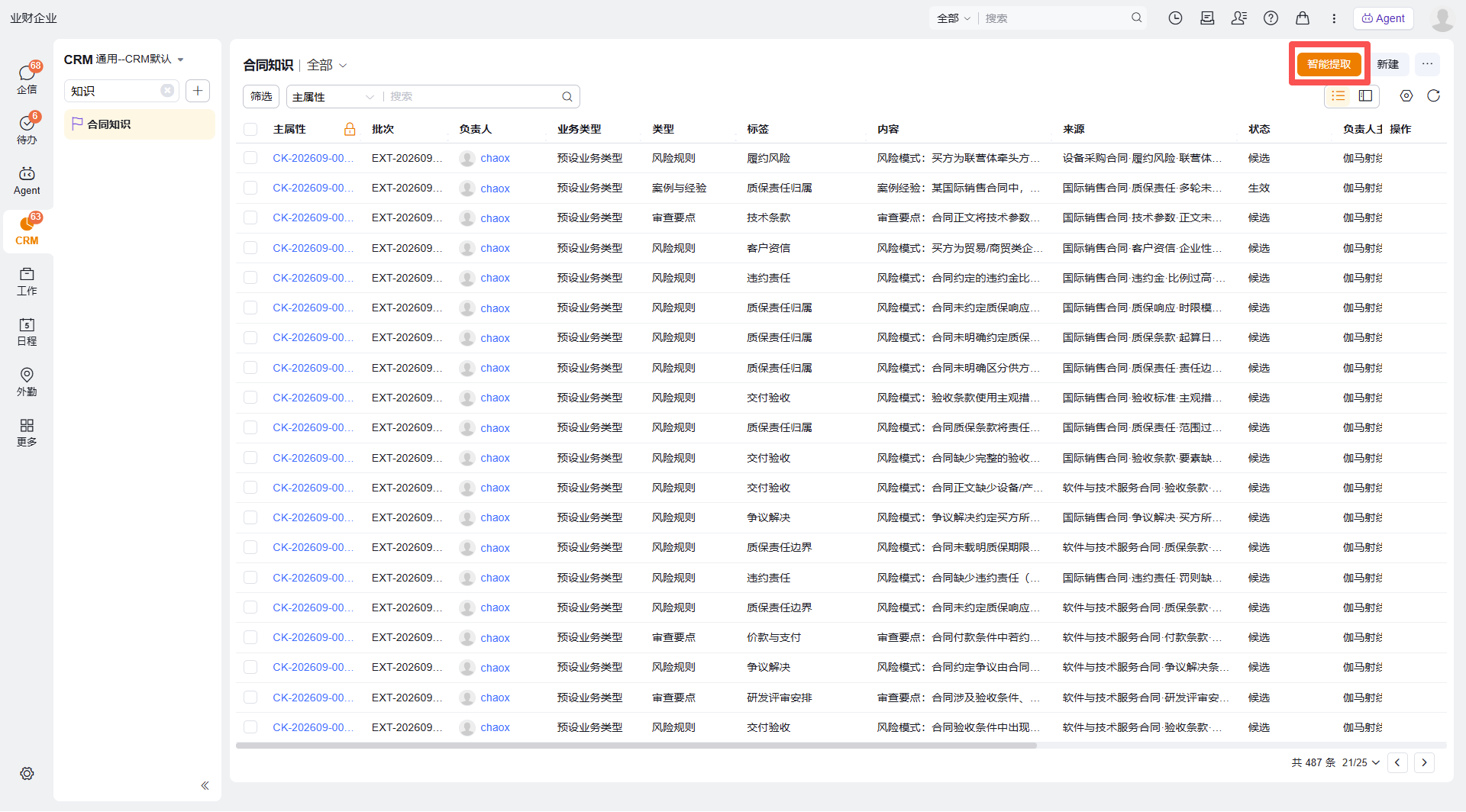Viewport: 1466px width, 812px height.
Task: Collapse the CRM menu panel with double-chevron
Action: (x=205, y=785)
